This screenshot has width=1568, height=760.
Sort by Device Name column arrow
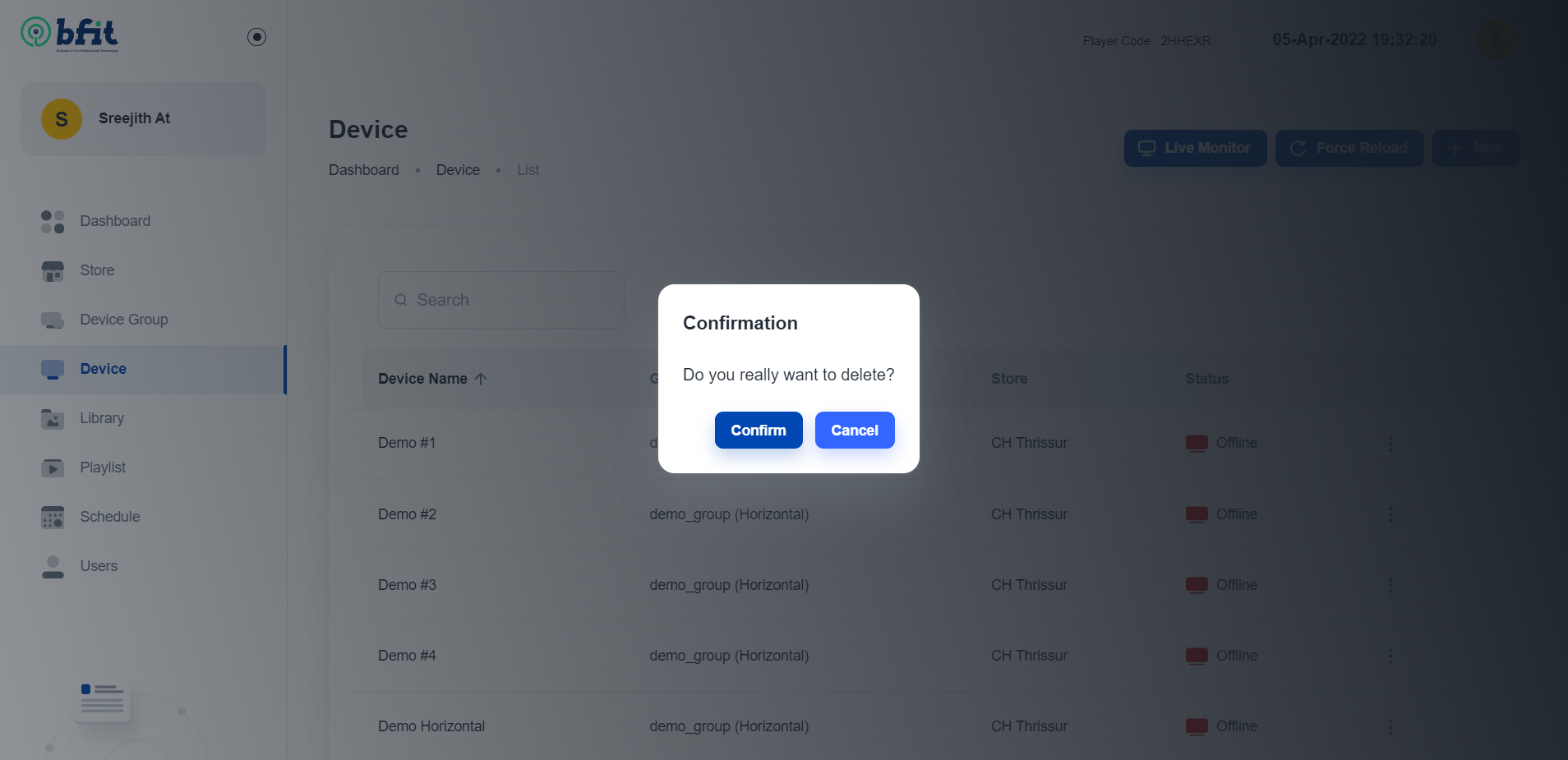click(x=481, y=379)
